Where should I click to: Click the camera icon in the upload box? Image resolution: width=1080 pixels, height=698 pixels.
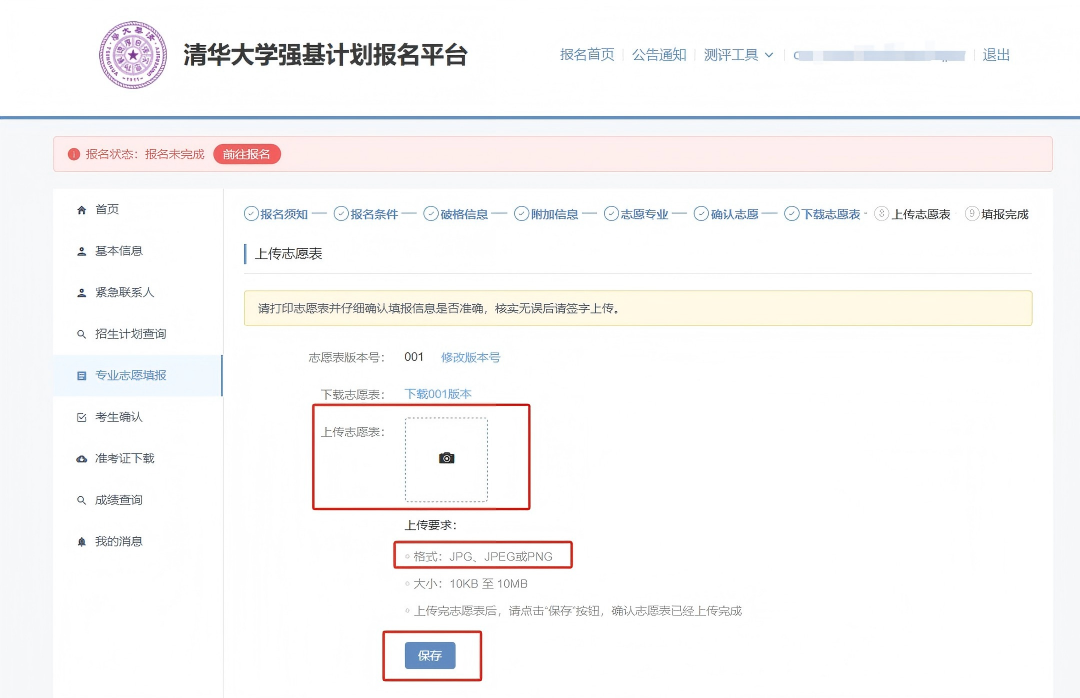click(446, 457)
